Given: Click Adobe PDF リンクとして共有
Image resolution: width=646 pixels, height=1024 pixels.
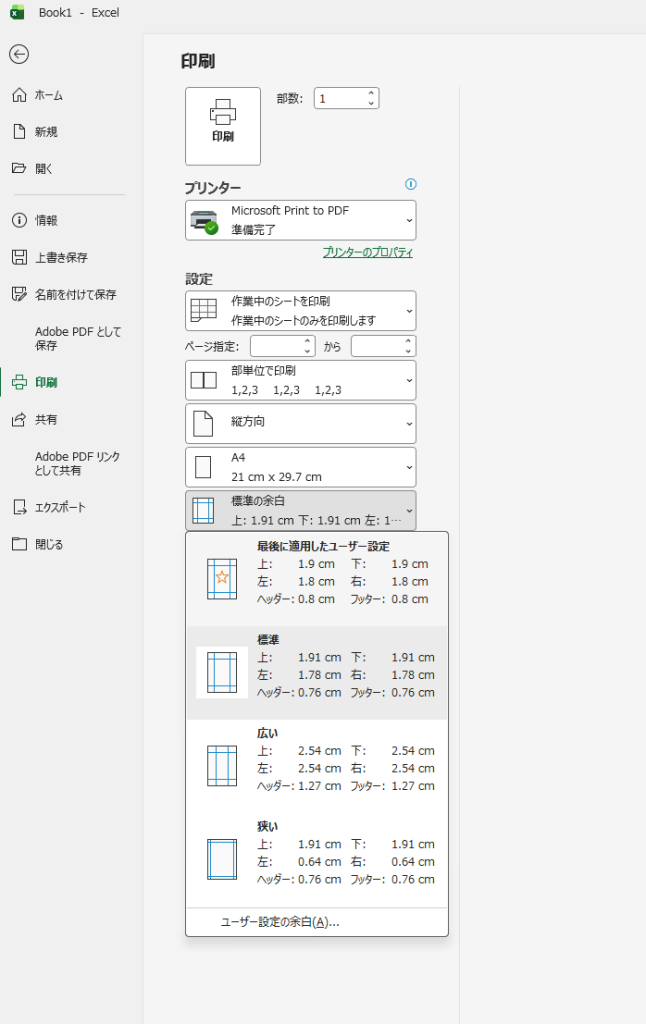Looking at the screenshot, I should pyautogui.click(x=77, y=463).
